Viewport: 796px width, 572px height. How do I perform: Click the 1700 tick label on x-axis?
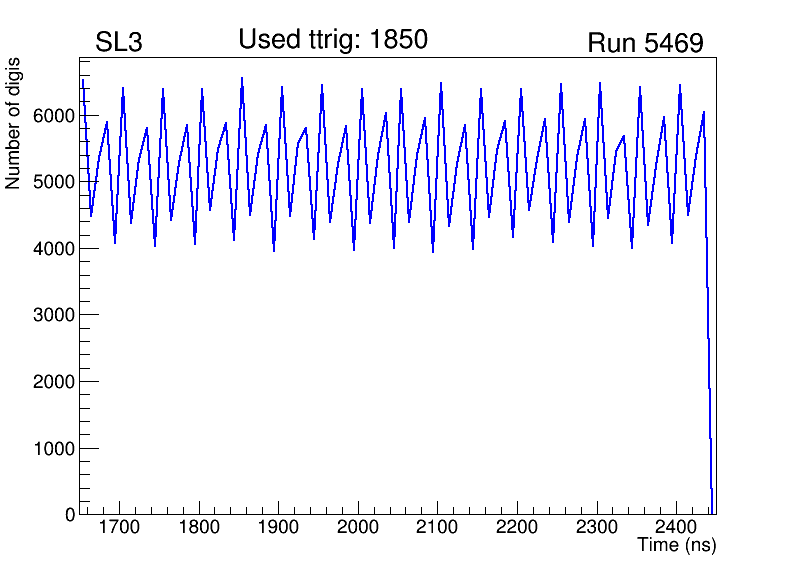(120, 527)
